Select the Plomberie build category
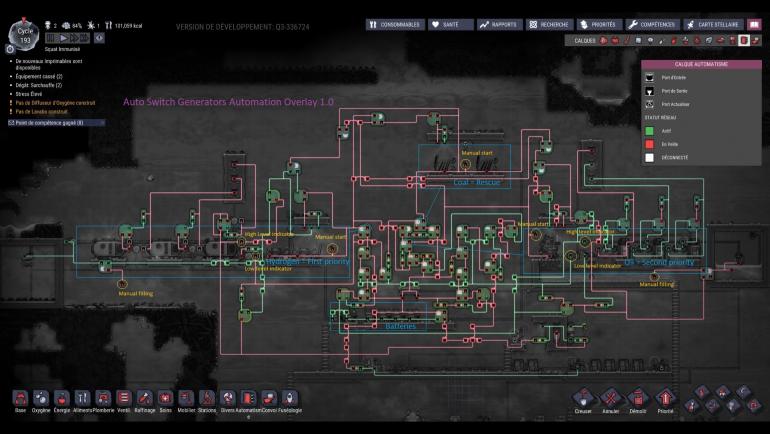Screen dimensions: 770x434 [103, 401]
